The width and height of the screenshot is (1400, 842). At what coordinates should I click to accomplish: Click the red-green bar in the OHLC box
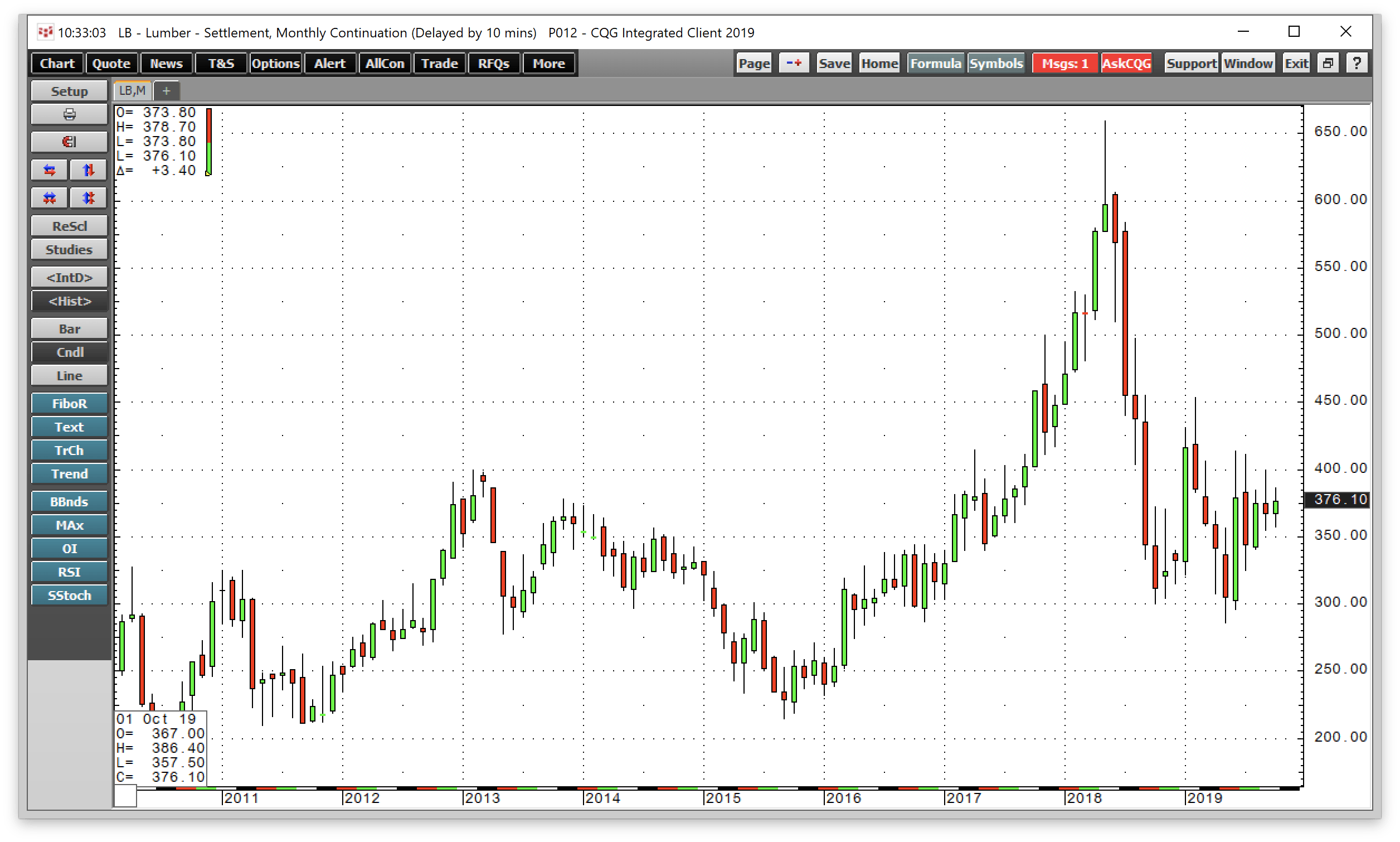point(208,142)
